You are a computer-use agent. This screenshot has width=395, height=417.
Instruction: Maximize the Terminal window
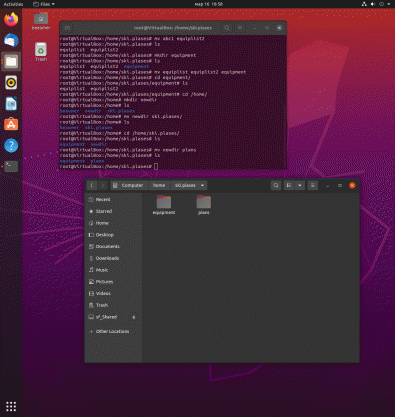click(267, 28)
